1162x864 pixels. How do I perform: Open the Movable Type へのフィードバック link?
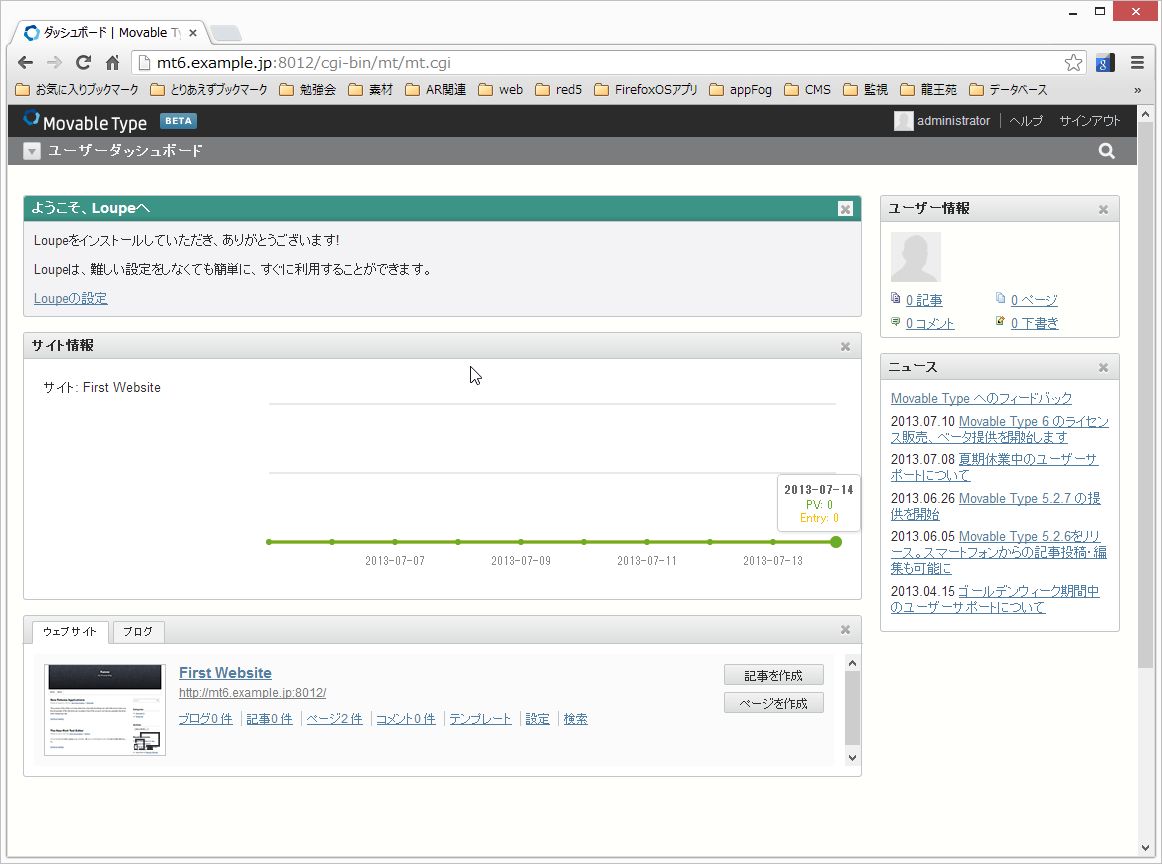click(981, 399)
